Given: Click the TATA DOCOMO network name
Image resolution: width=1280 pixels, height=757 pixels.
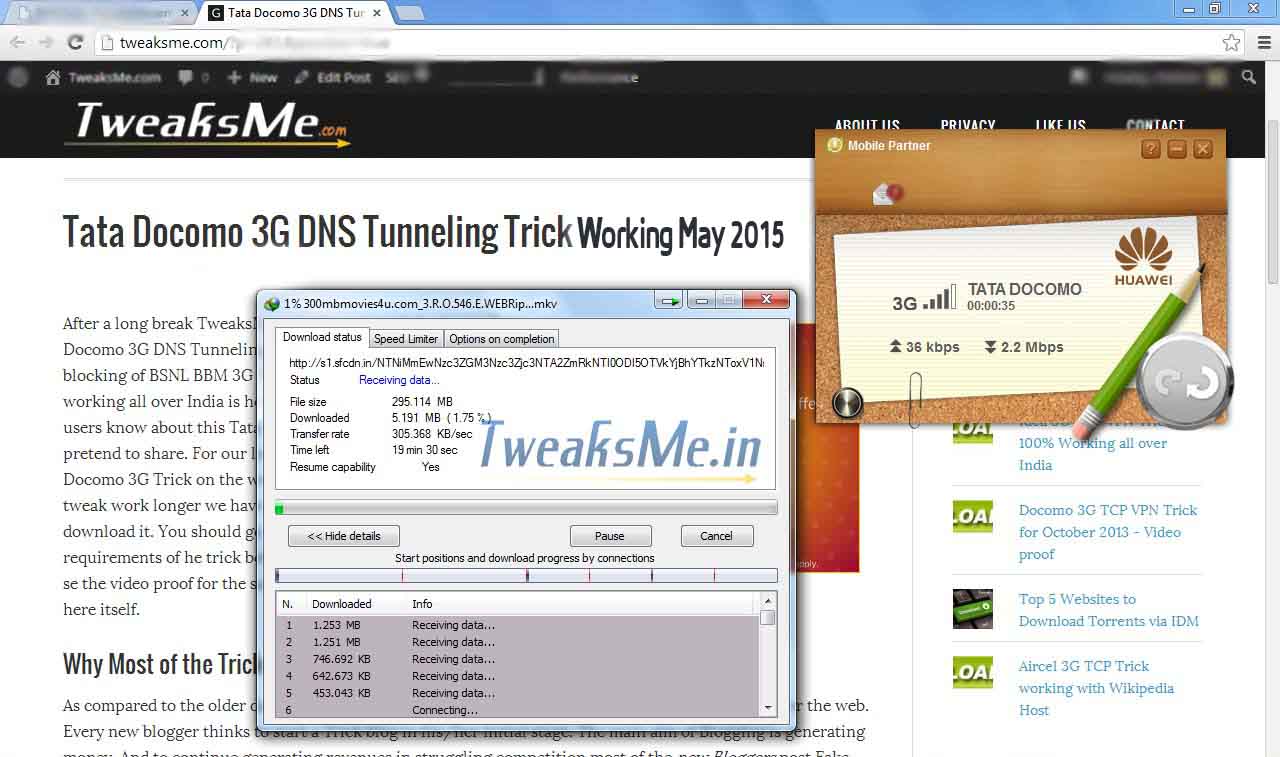Looking at the screenshot, I should tap(1025, 289).
